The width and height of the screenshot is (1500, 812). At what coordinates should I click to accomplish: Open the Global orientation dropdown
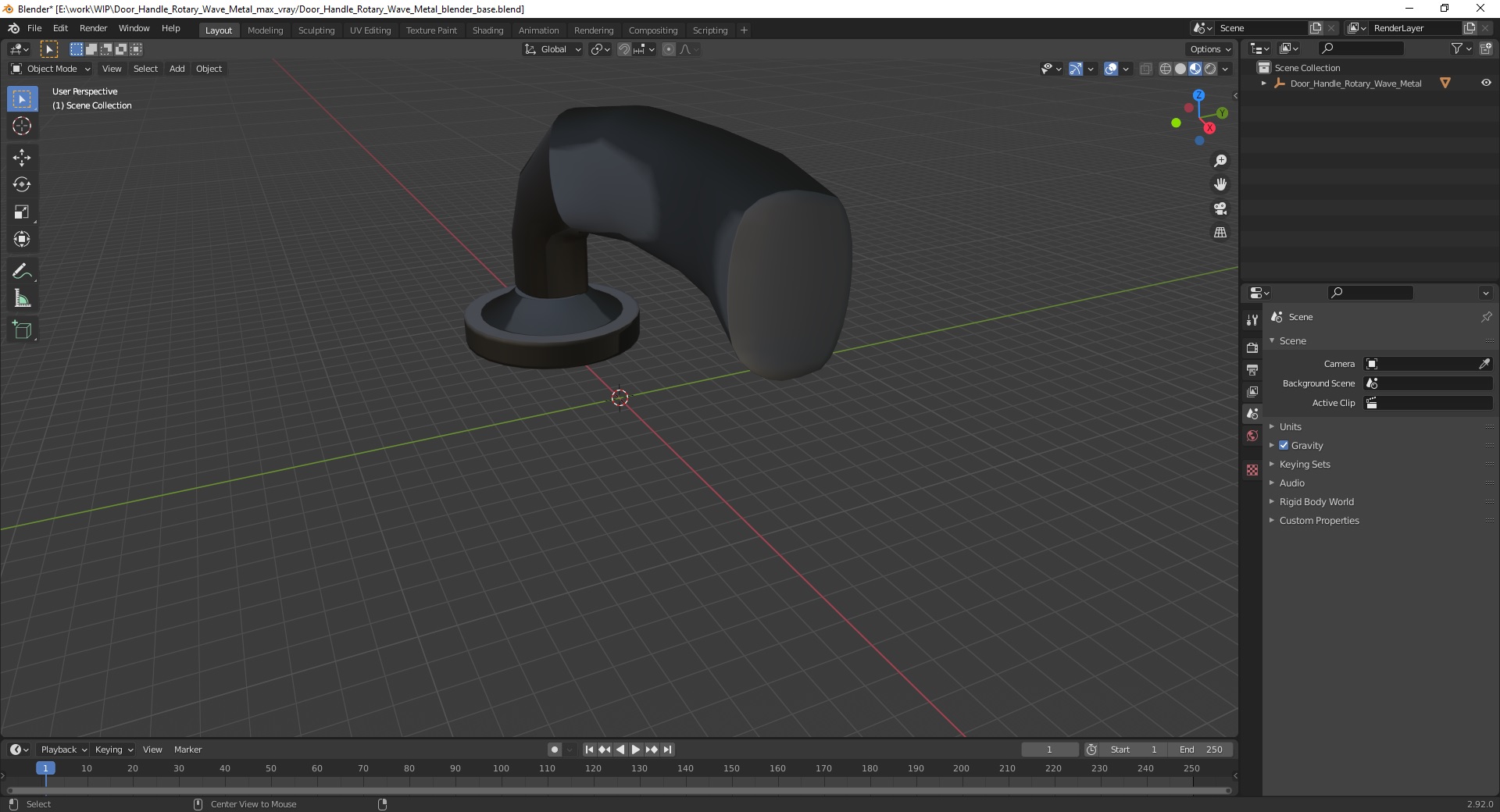click(552, 49)
